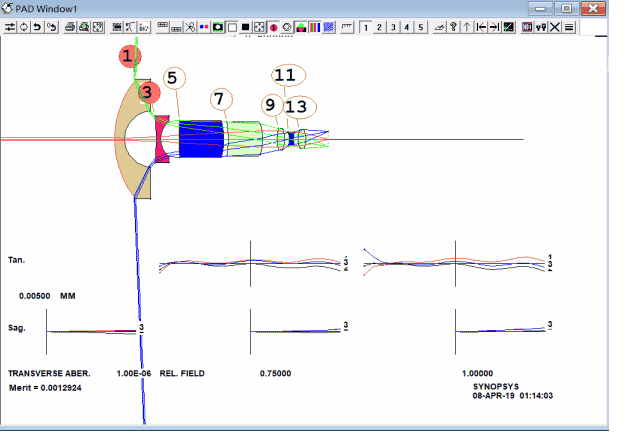Click the camera snapshot icon
Screen dimensions: 627x442
point(218,27)
